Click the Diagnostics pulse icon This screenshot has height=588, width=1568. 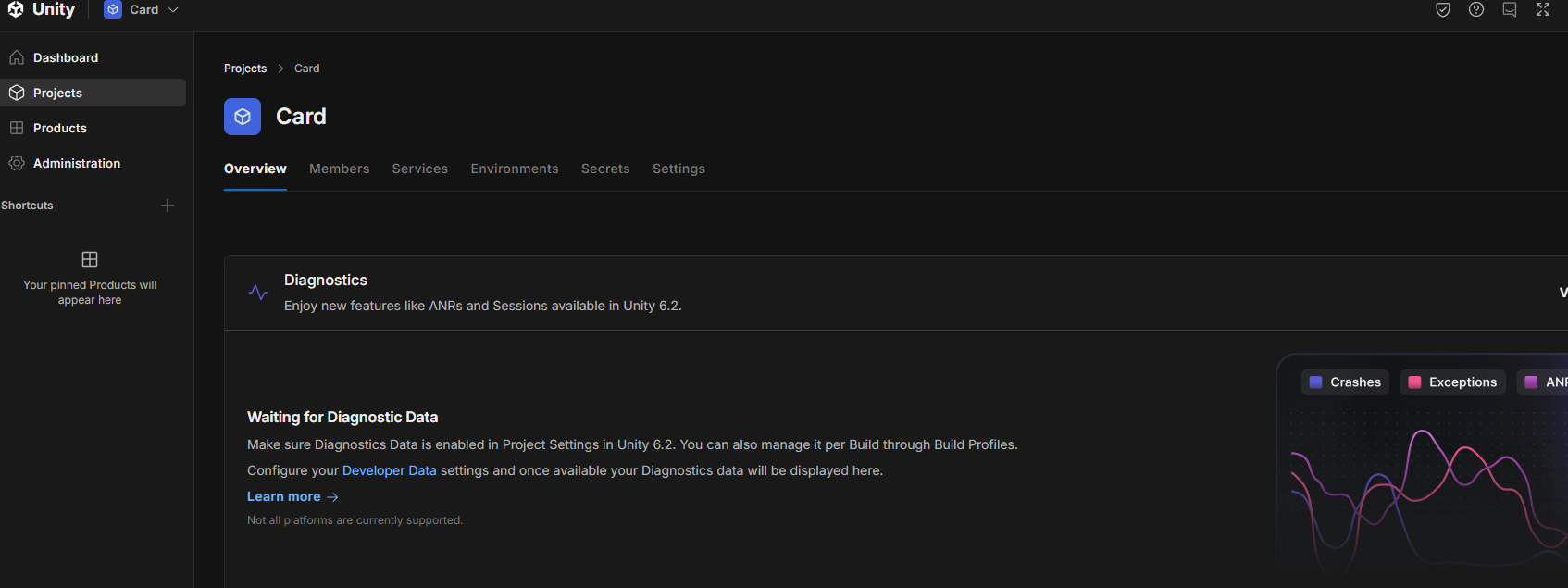[x=258, y=293]
